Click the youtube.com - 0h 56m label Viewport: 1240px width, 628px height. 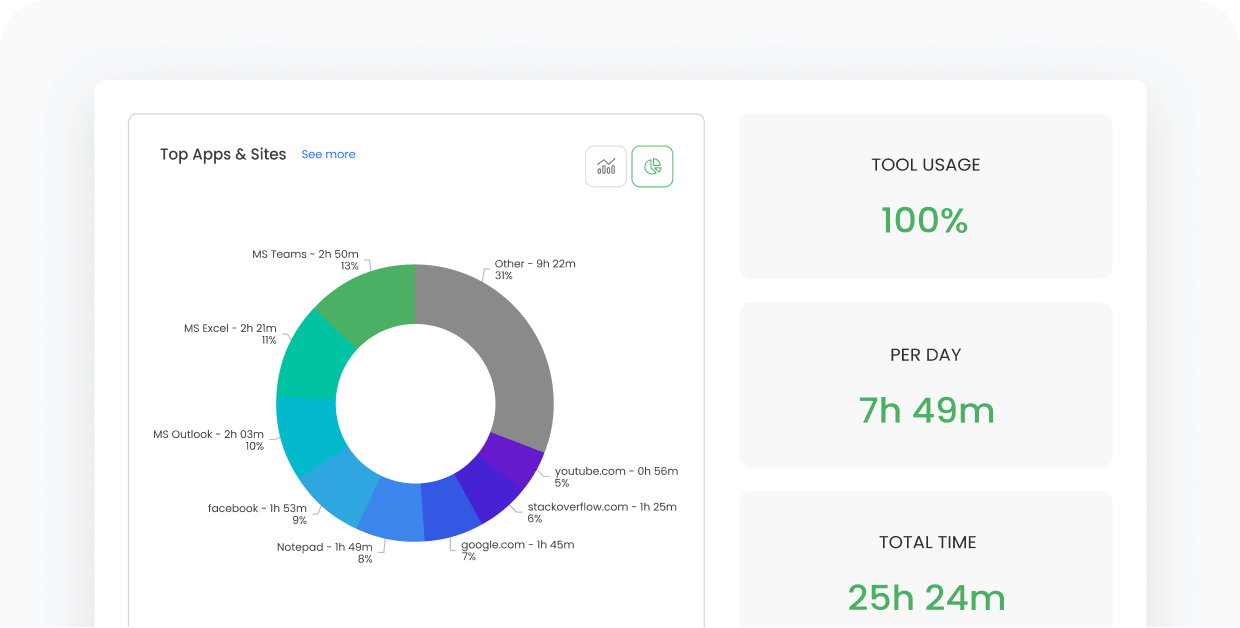coord(616,471)
